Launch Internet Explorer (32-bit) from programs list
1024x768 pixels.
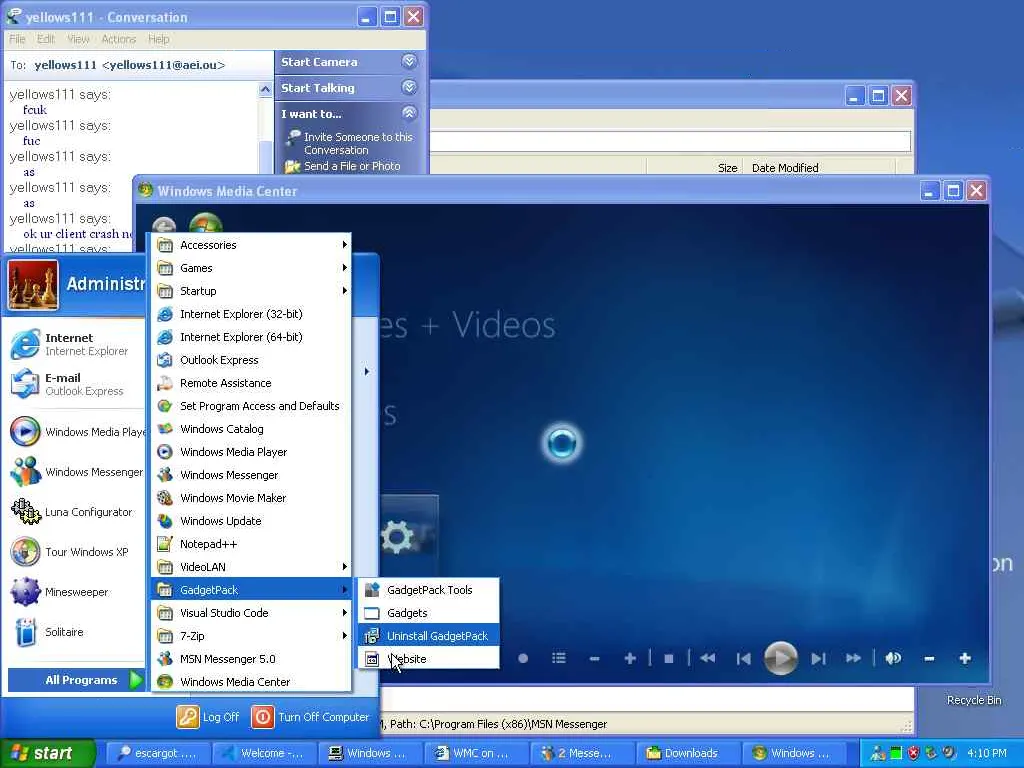pos(251,314)
